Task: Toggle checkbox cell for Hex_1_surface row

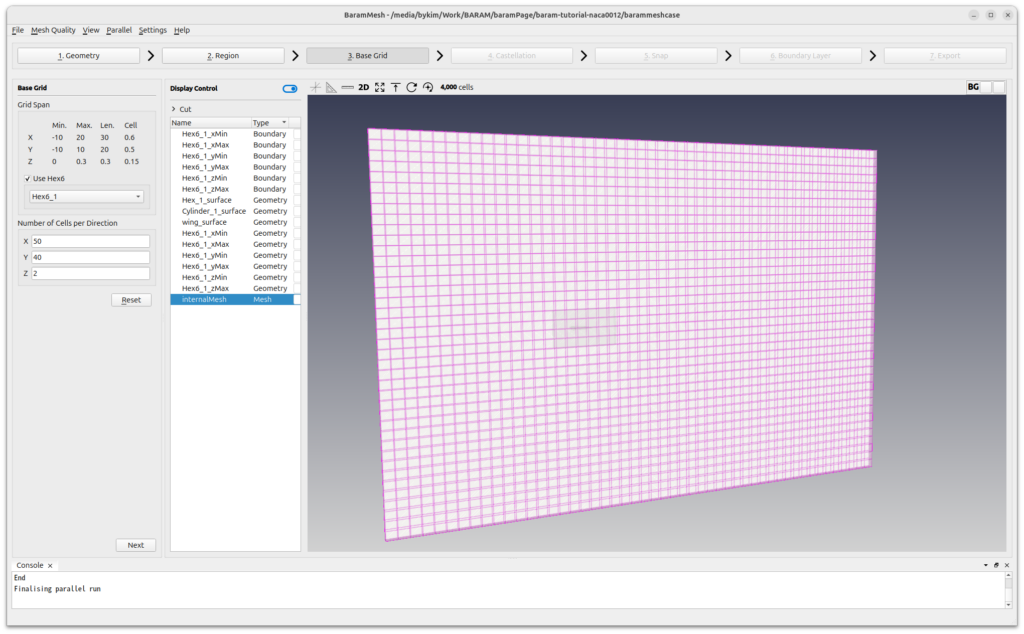Action: pyautogui.click(x=296, y=200)
